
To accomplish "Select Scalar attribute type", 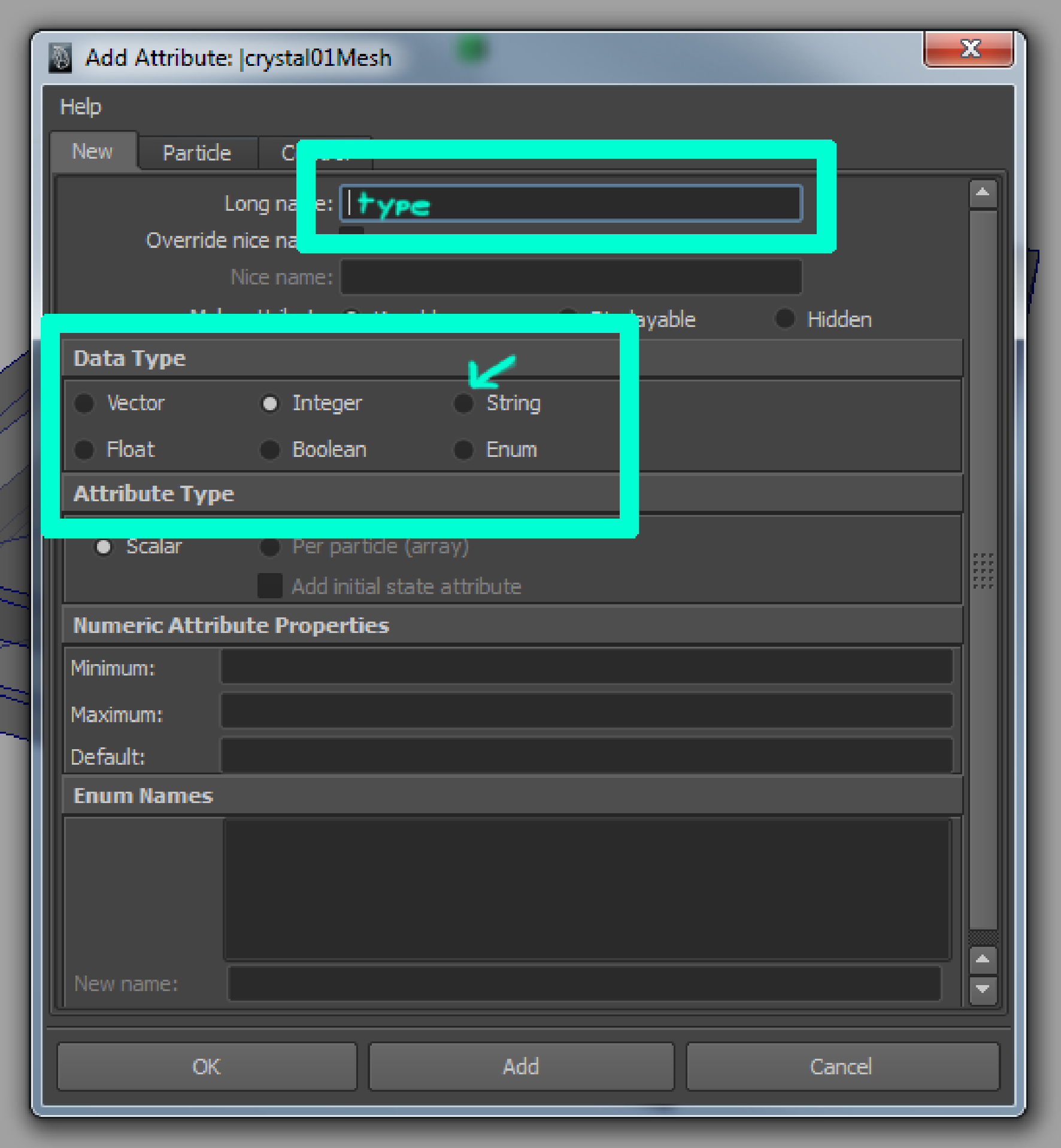I will point(104,547).
